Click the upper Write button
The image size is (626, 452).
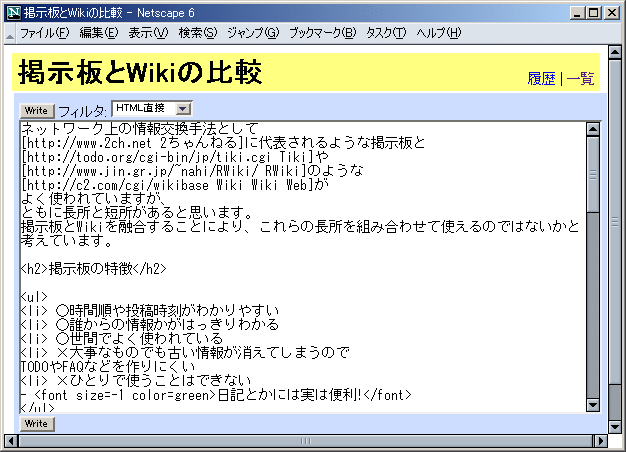click(x=37, y=111)
